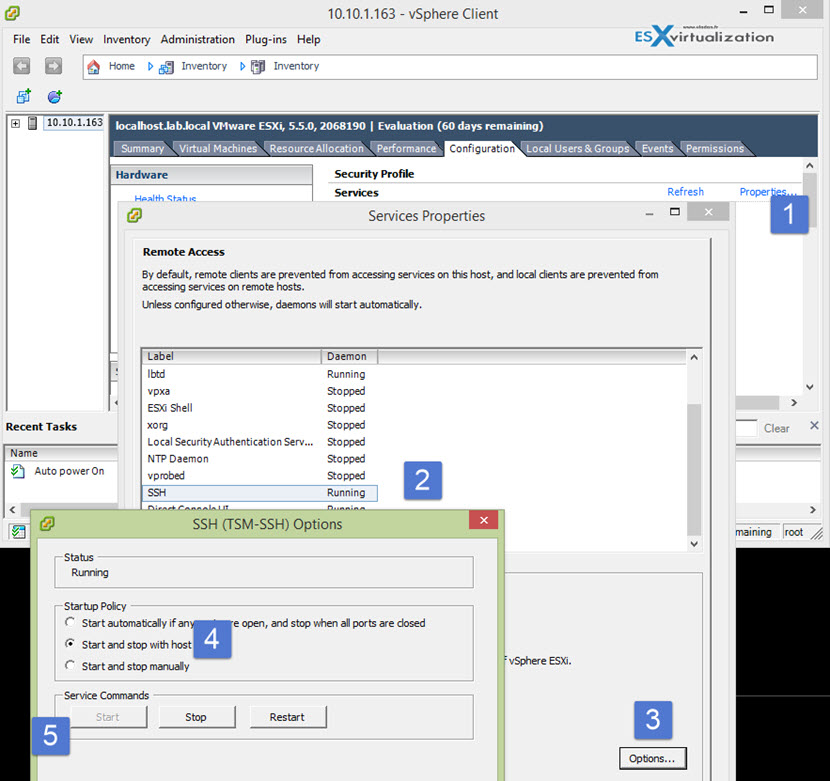Click the Daemon column header
Screen dimensions: 830x781
coord(349,356)
